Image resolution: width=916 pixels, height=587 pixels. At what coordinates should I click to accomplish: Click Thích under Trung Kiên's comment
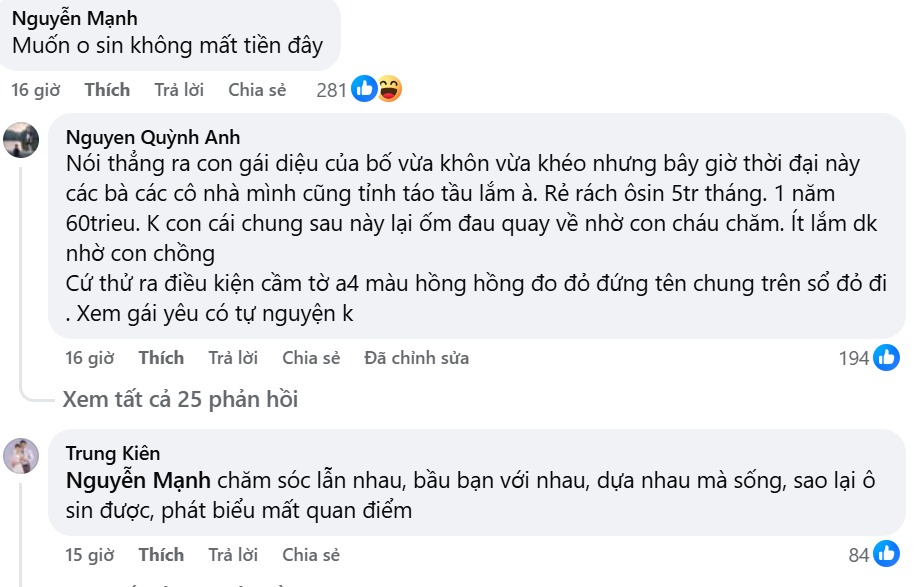click(x=161, y=554)
